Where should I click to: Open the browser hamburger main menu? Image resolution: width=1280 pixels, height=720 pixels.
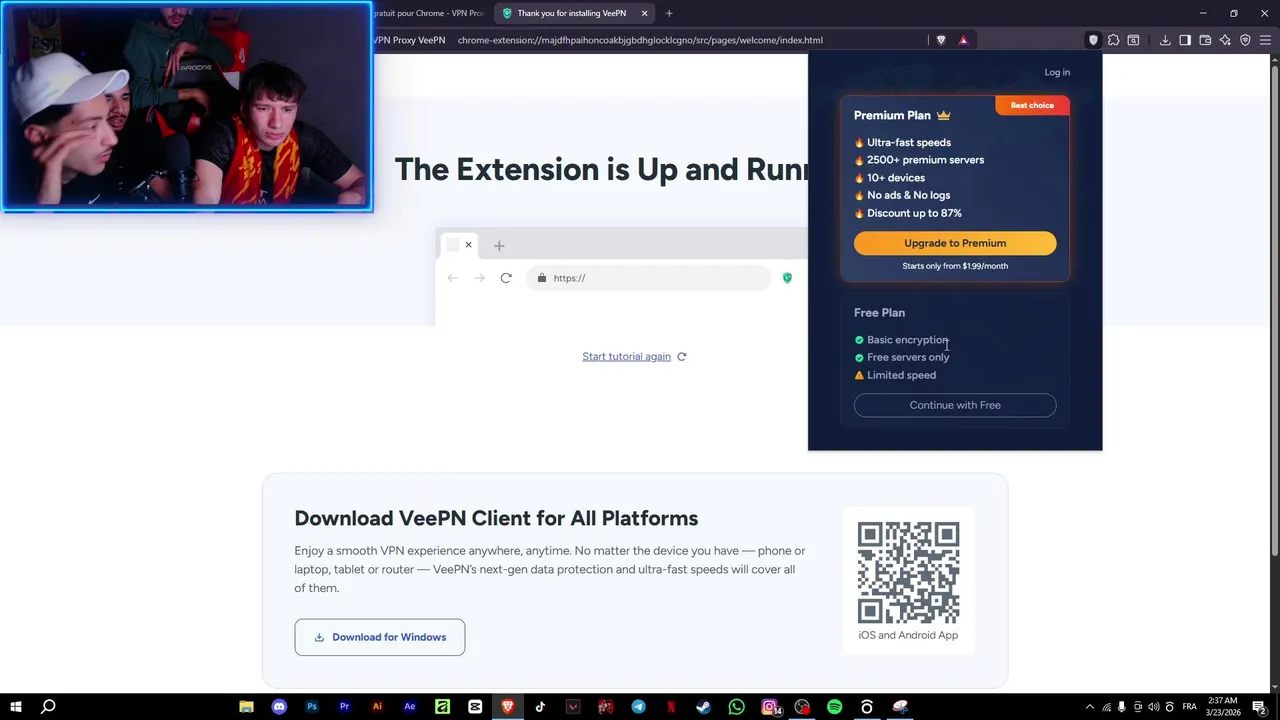[1265, 40]
